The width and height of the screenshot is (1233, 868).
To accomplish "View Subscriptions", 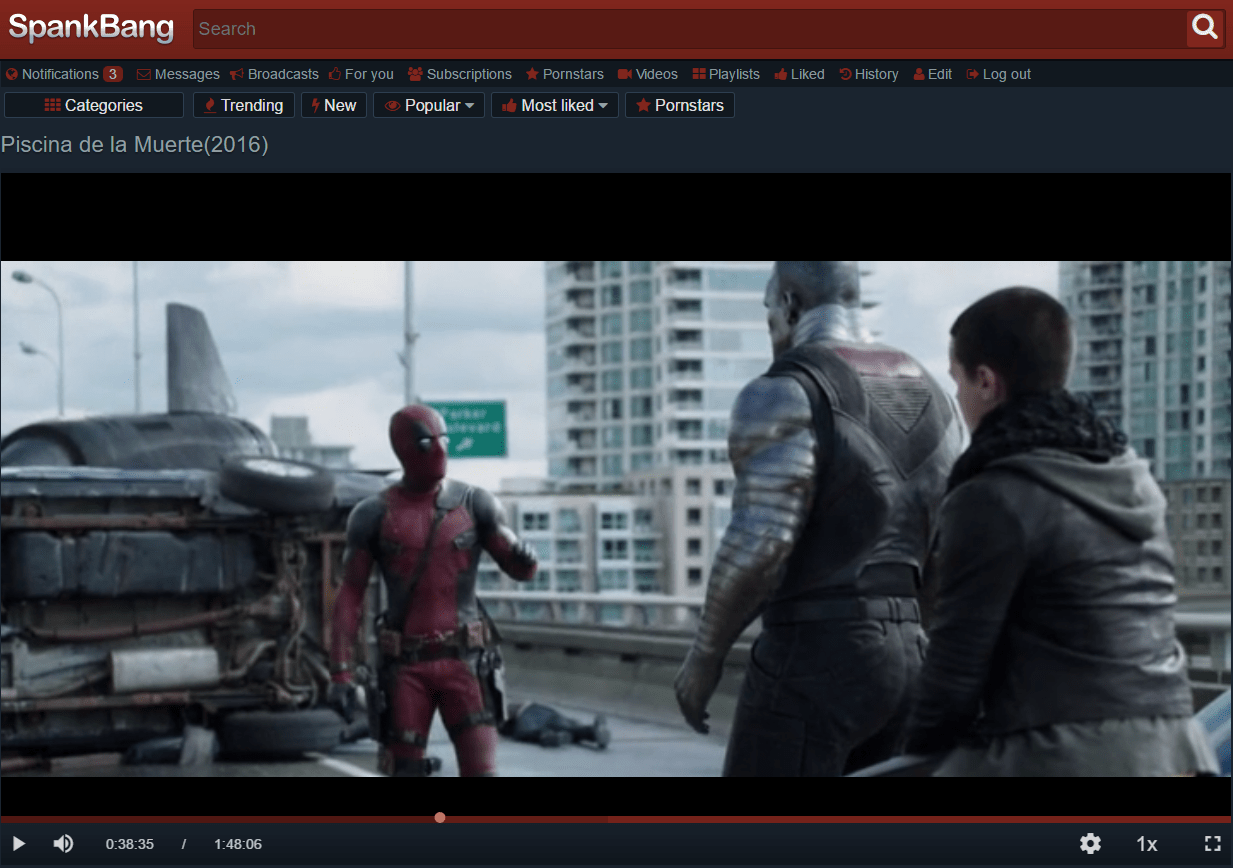I will (460, 74).
